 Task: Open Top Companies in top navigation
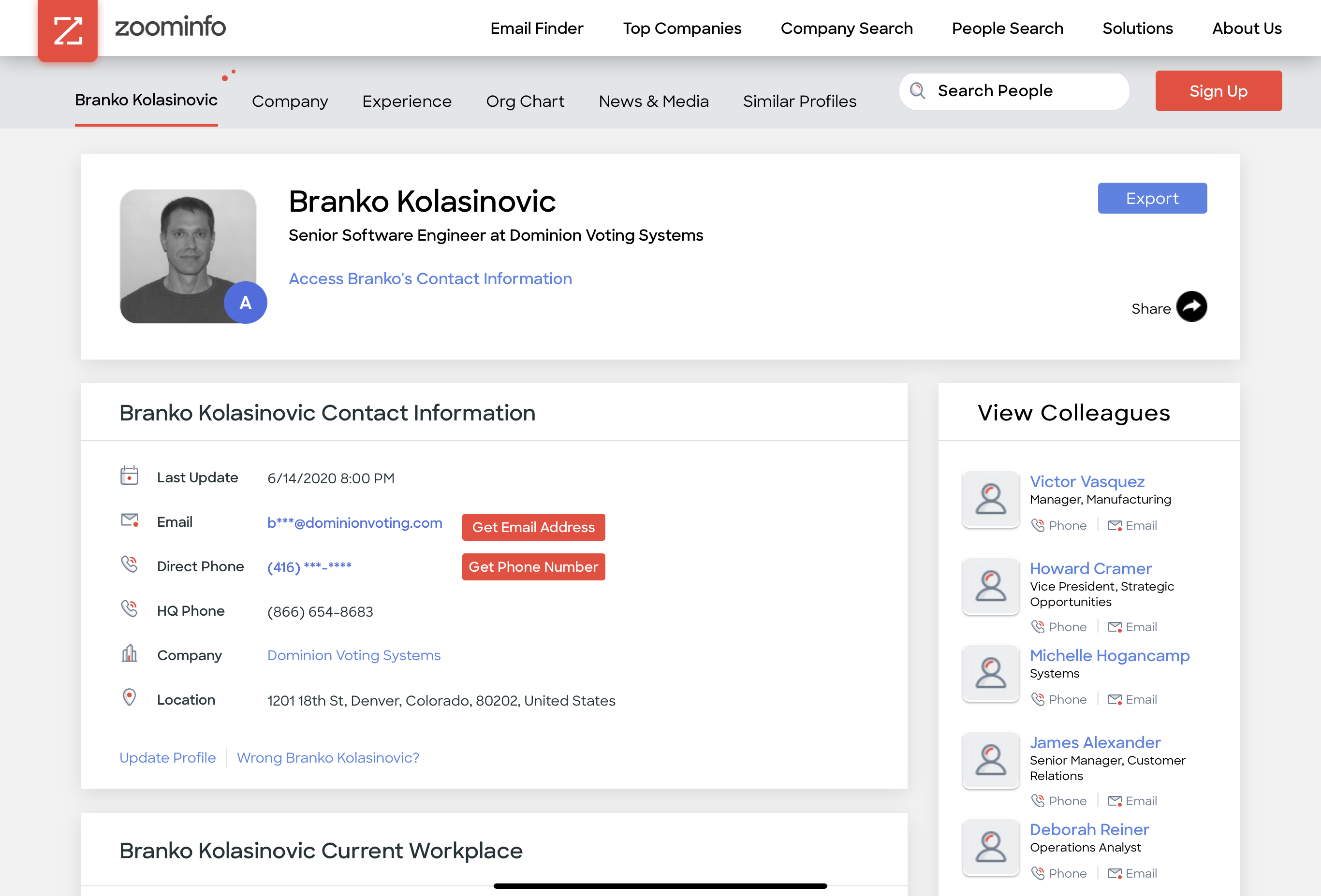(681, 29)
